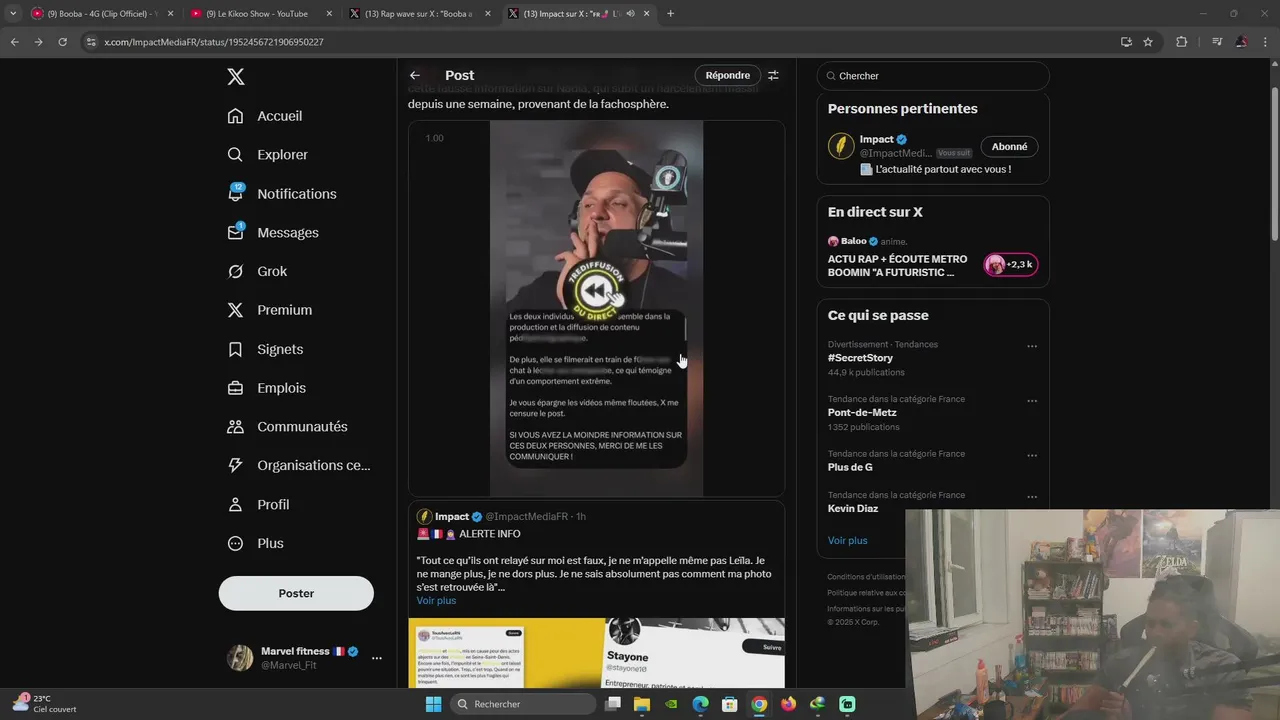Go to Accueil home icon
Viewport: 1280px width, 720px height.
tap(235, 116)
